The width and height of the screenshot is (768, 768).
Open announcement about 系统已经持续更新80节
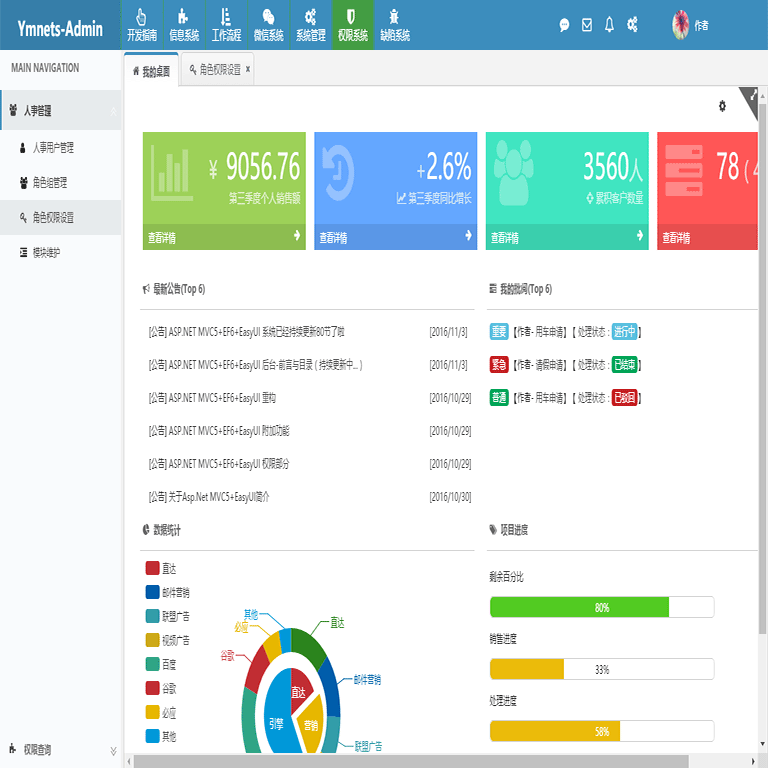tap(246, 332)
